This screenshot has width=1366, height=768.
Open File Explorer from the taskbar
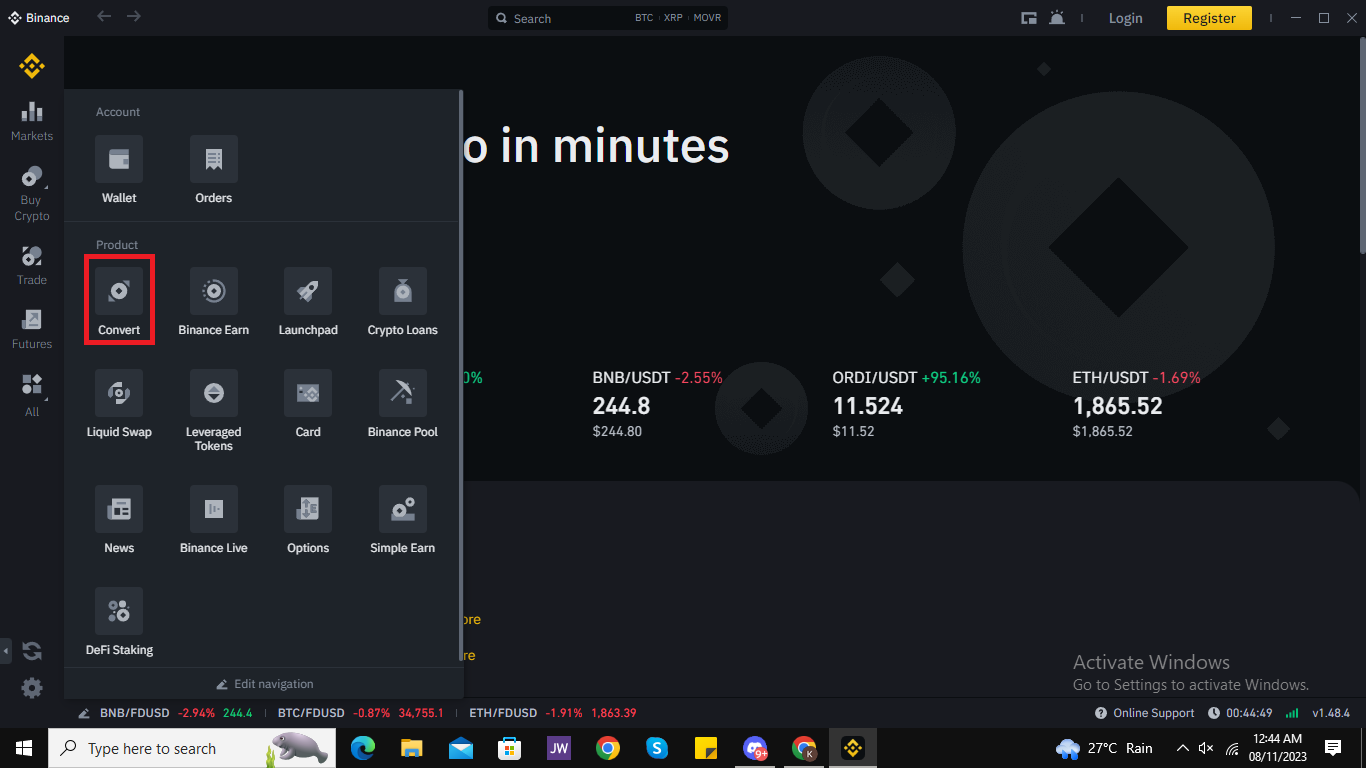pyautogui.click(x=412, y=748)
